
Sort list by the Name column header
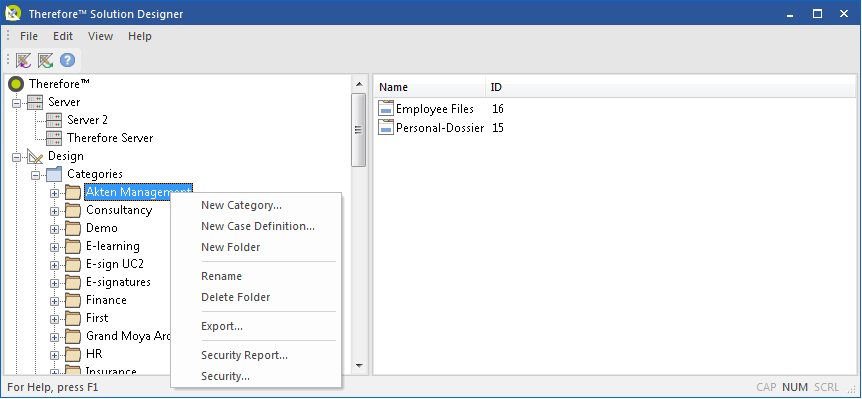[x=430, y=87]
